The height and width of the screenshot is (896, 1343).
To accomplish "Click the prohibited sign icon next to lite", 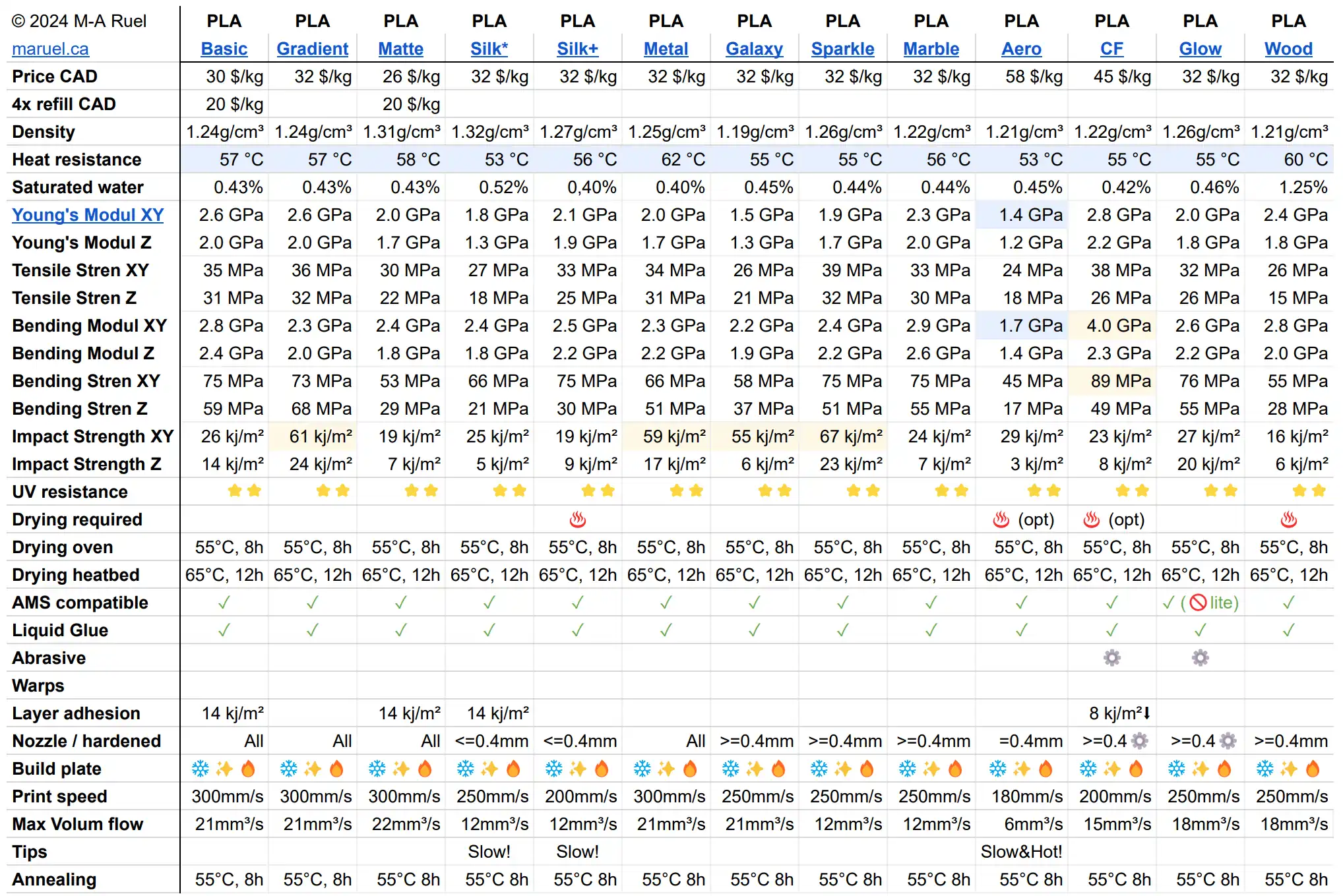I will click(1198, 603).
